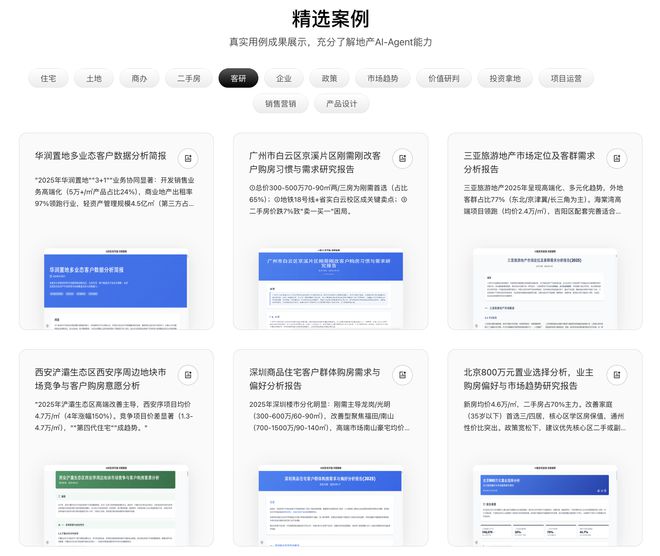Open share icon on 广州市白云区 card
Viewport: 660px width, 556px height.
(402, 159)
